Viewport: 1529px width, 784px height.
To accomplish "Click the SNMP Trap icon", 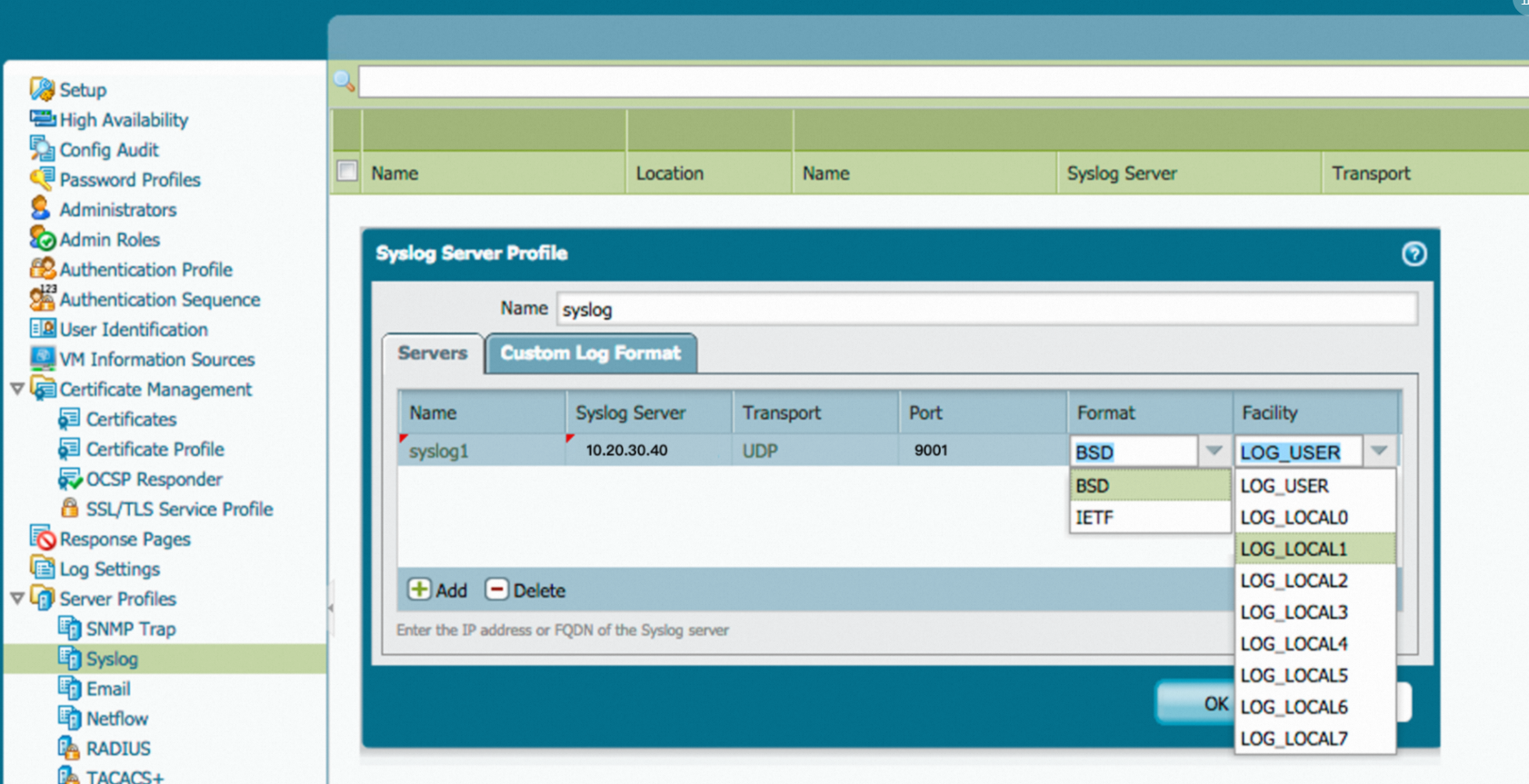I will (69, 628).
